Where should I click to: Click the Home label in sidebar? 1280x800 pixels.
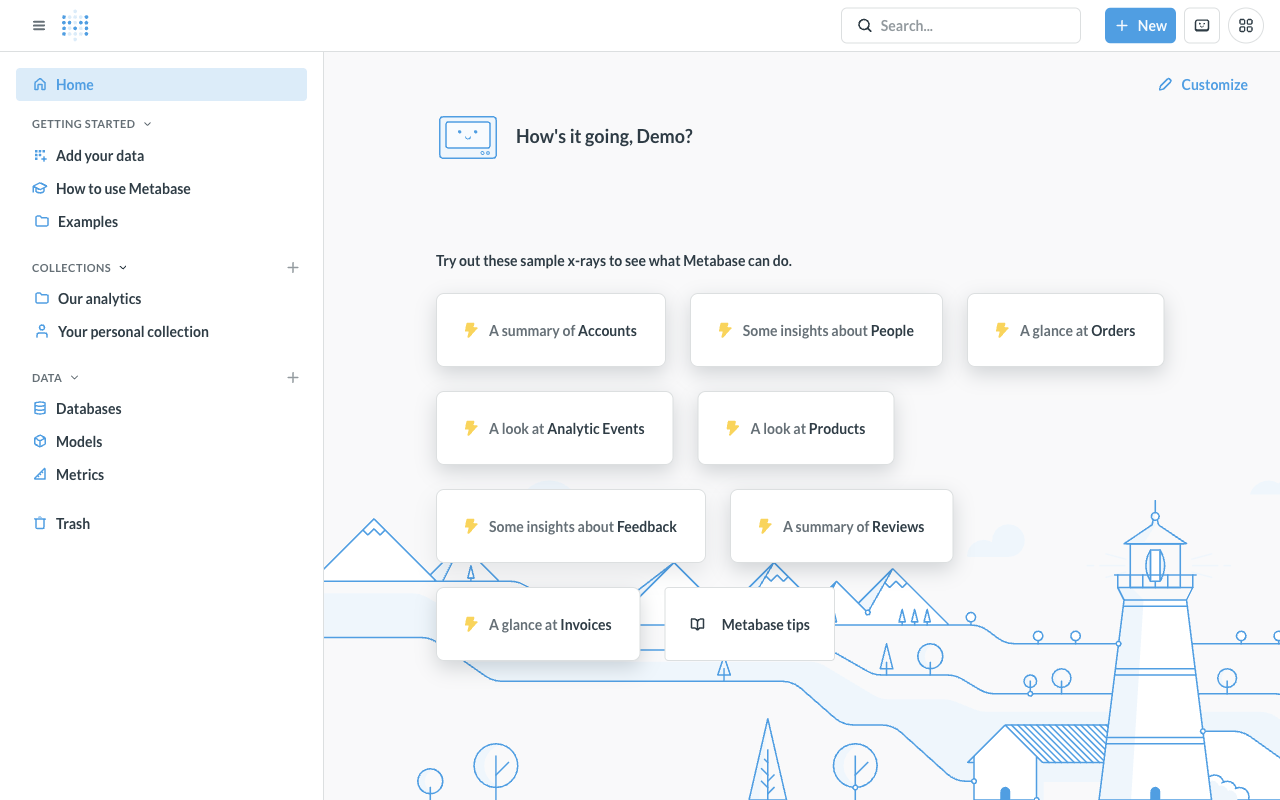coord(75,85)
